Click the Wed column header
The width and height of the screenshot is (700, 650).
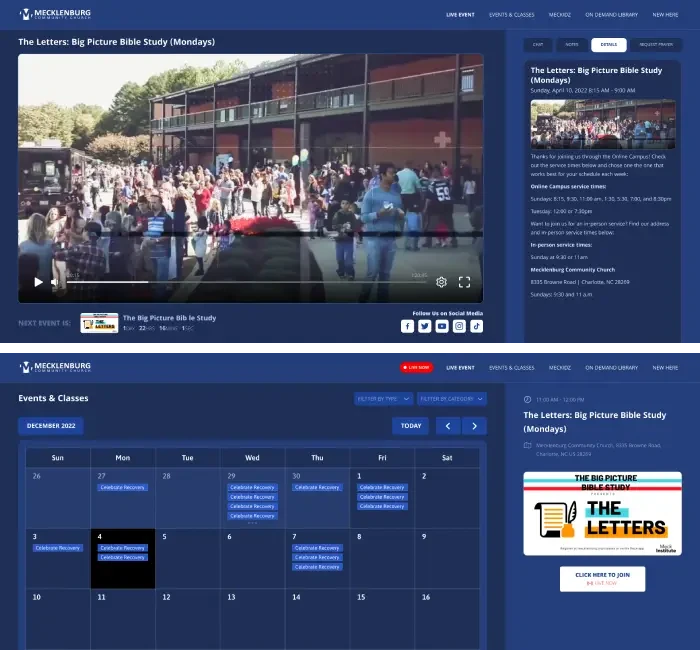(x=252, y=458)
